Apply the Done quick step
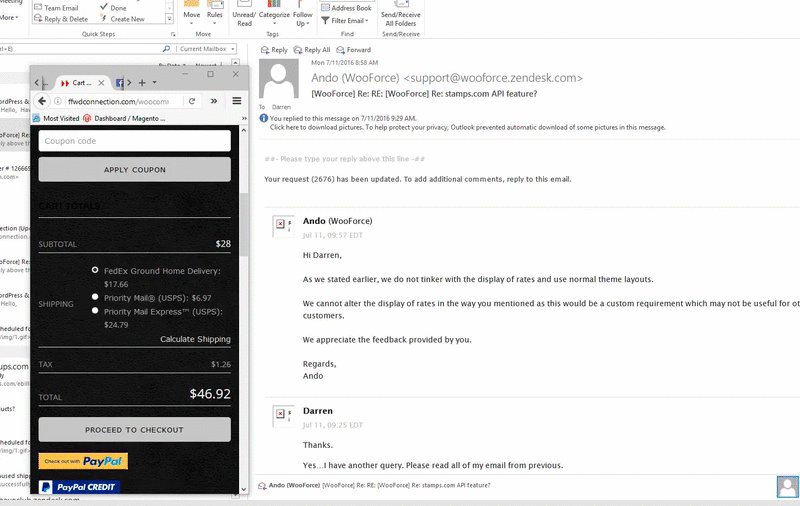This screenshot has height=506, width=800. (113, 8)
